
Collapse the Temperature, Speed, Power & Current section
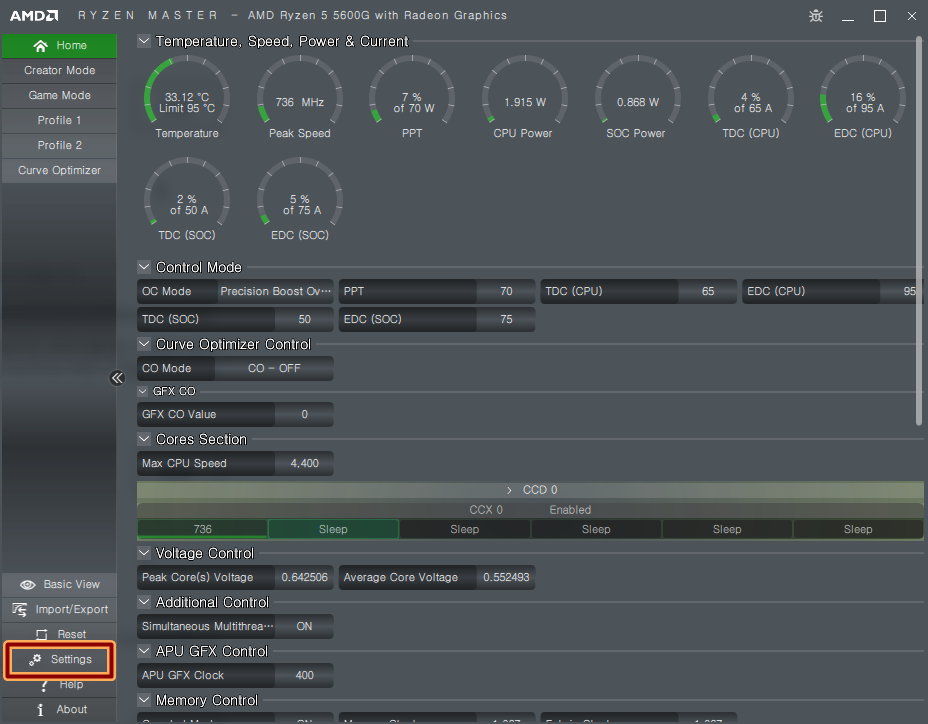142,41
